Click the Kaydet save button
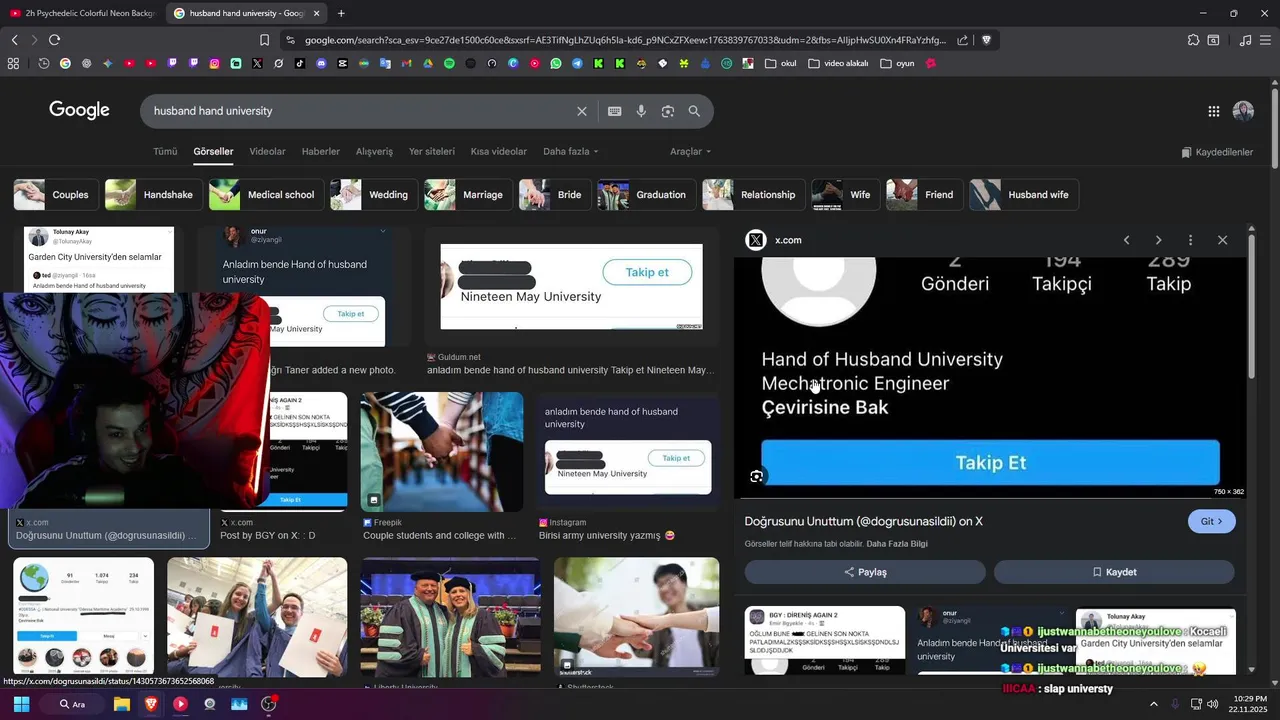The image size is (1280, 720). pyautogui.click(x=1114, y=572)
